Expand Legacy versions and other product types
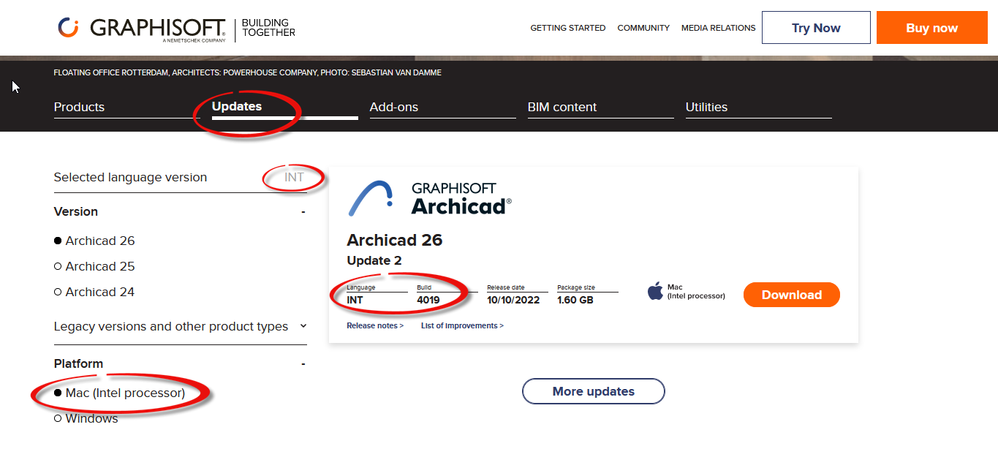Screen dimensions: 998x460 pyautogui.click(x=180, y=326)
